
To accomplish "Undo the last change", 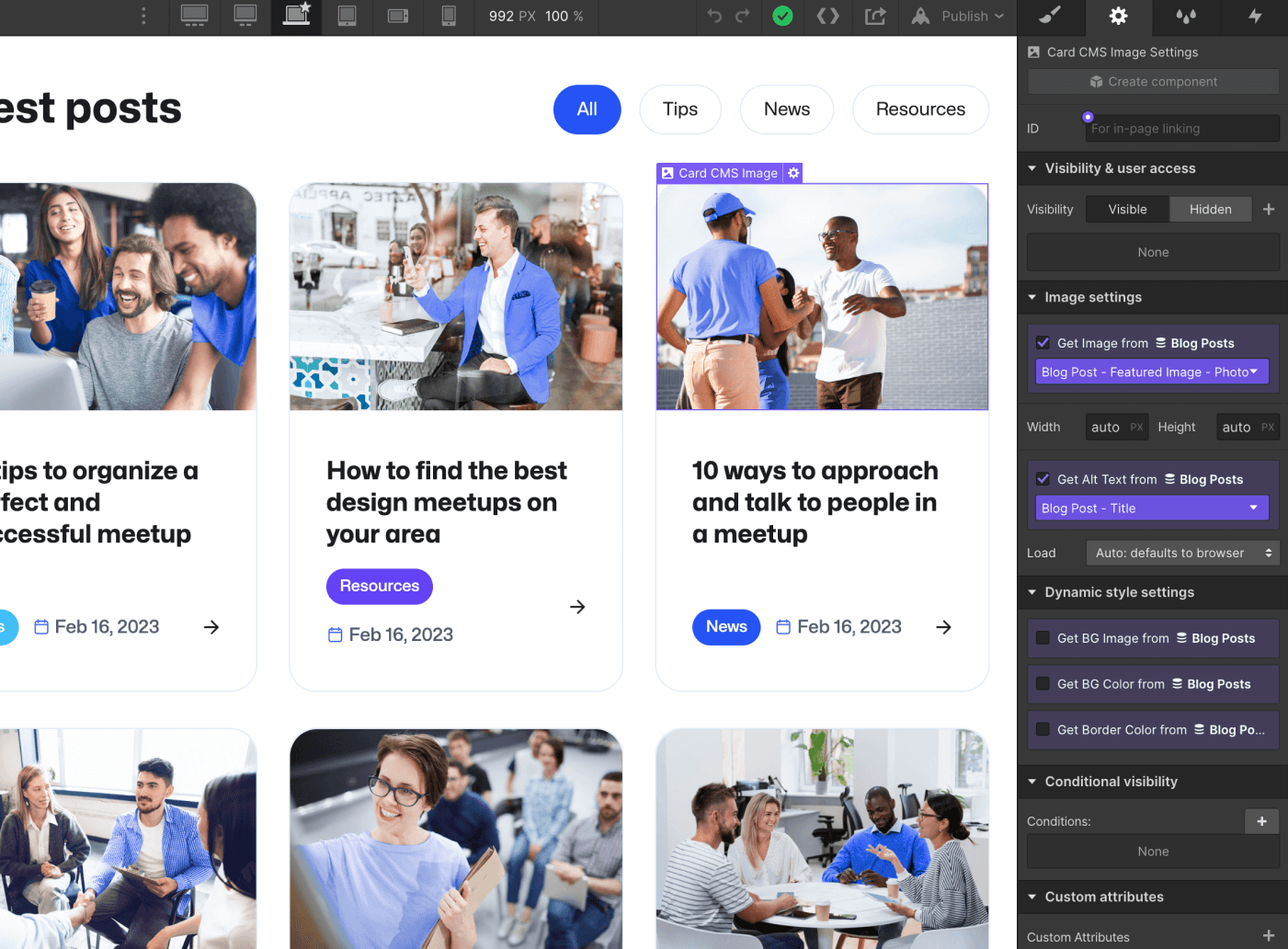I will (715, 17).
